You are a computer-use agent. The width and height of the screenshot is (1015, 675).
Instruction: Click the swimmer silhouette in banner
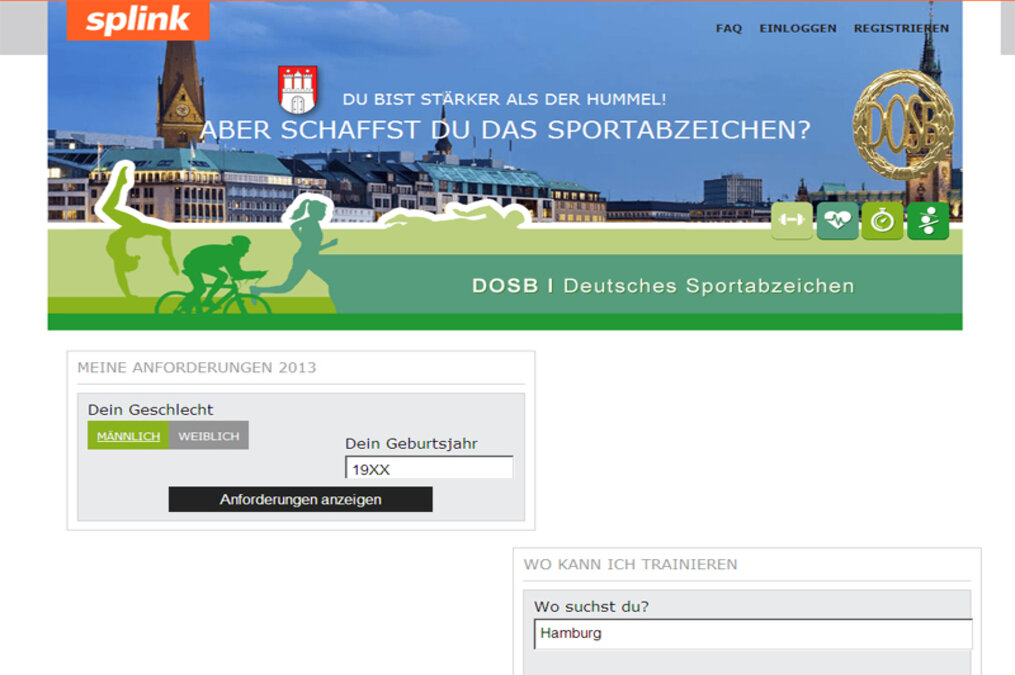pos(455,216)
